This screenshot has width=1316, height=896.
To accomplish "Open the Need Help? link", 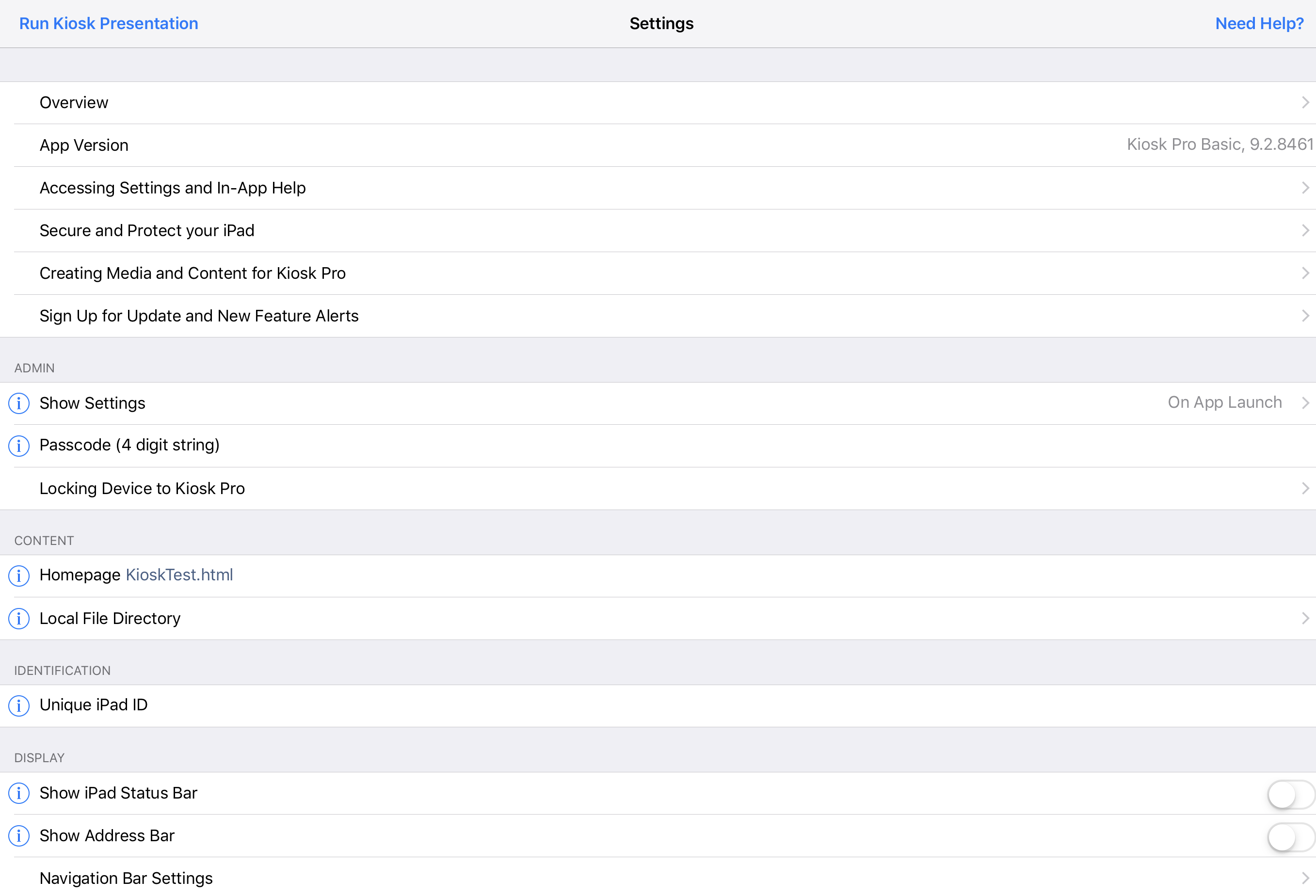I will point(1259,23).
